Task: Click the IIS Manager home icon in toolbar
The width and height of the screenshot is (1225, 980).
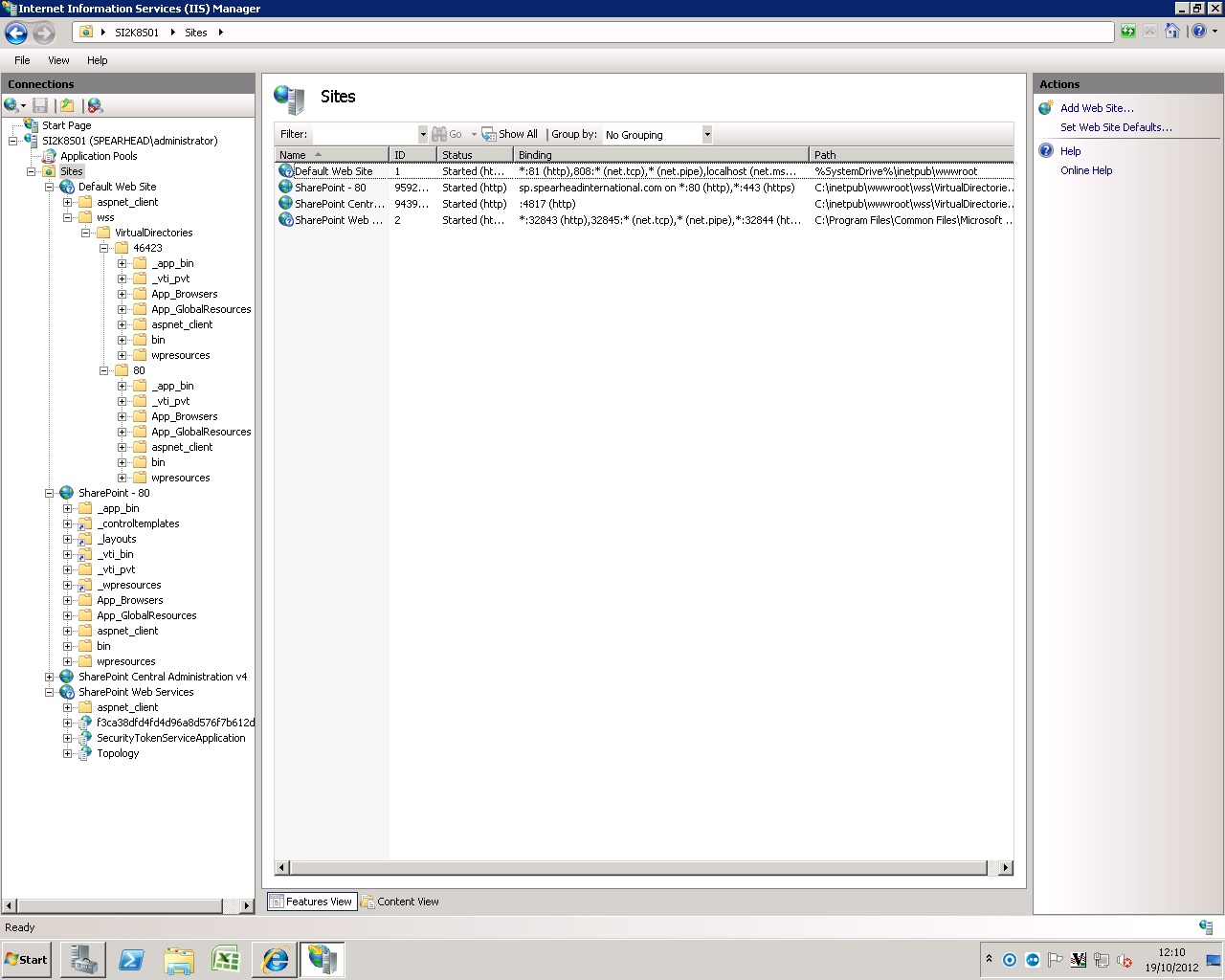Action: click(x=1172, y=32)
